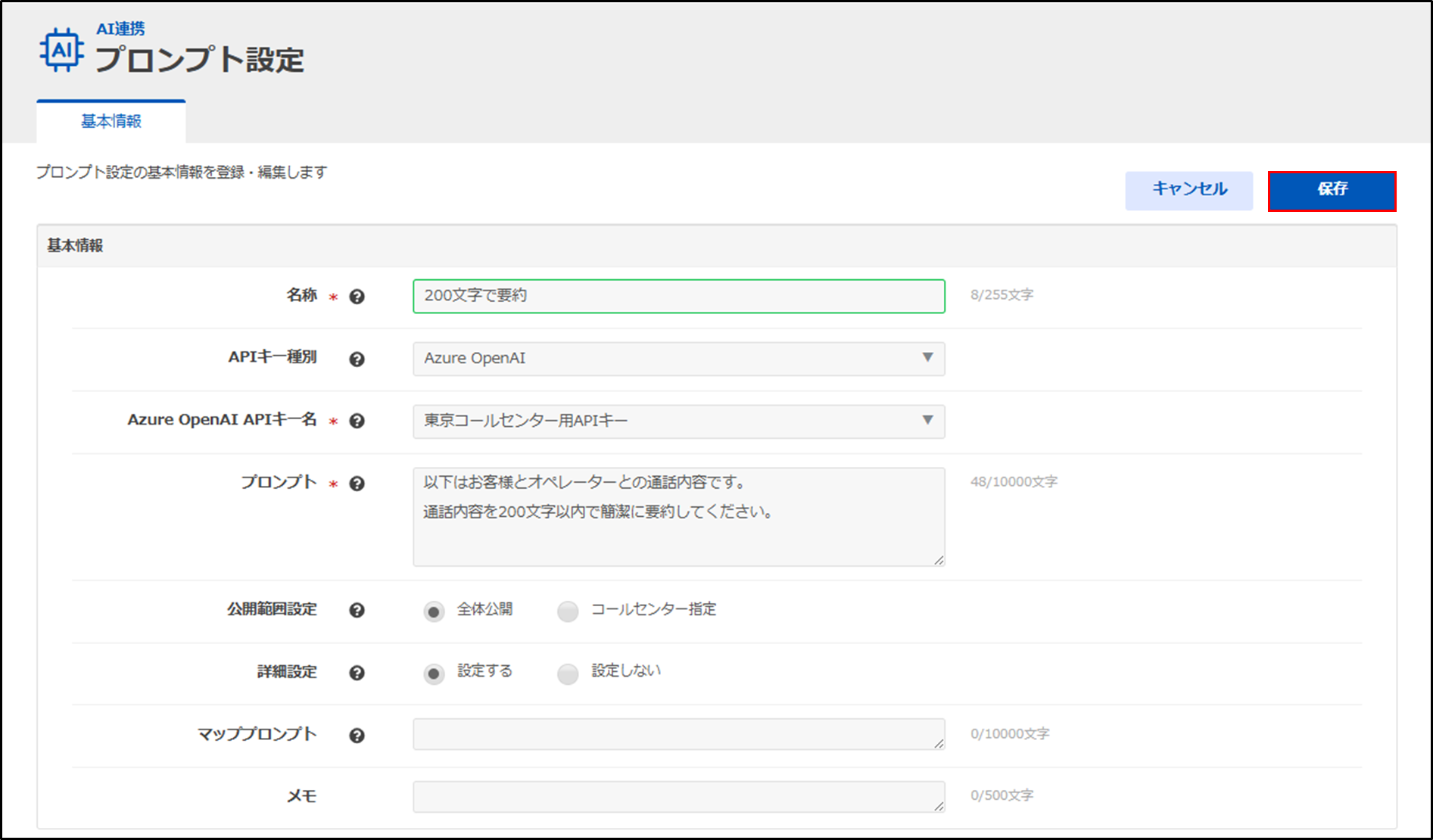Click help icon next to プロンプト label

tap(357, 484)
